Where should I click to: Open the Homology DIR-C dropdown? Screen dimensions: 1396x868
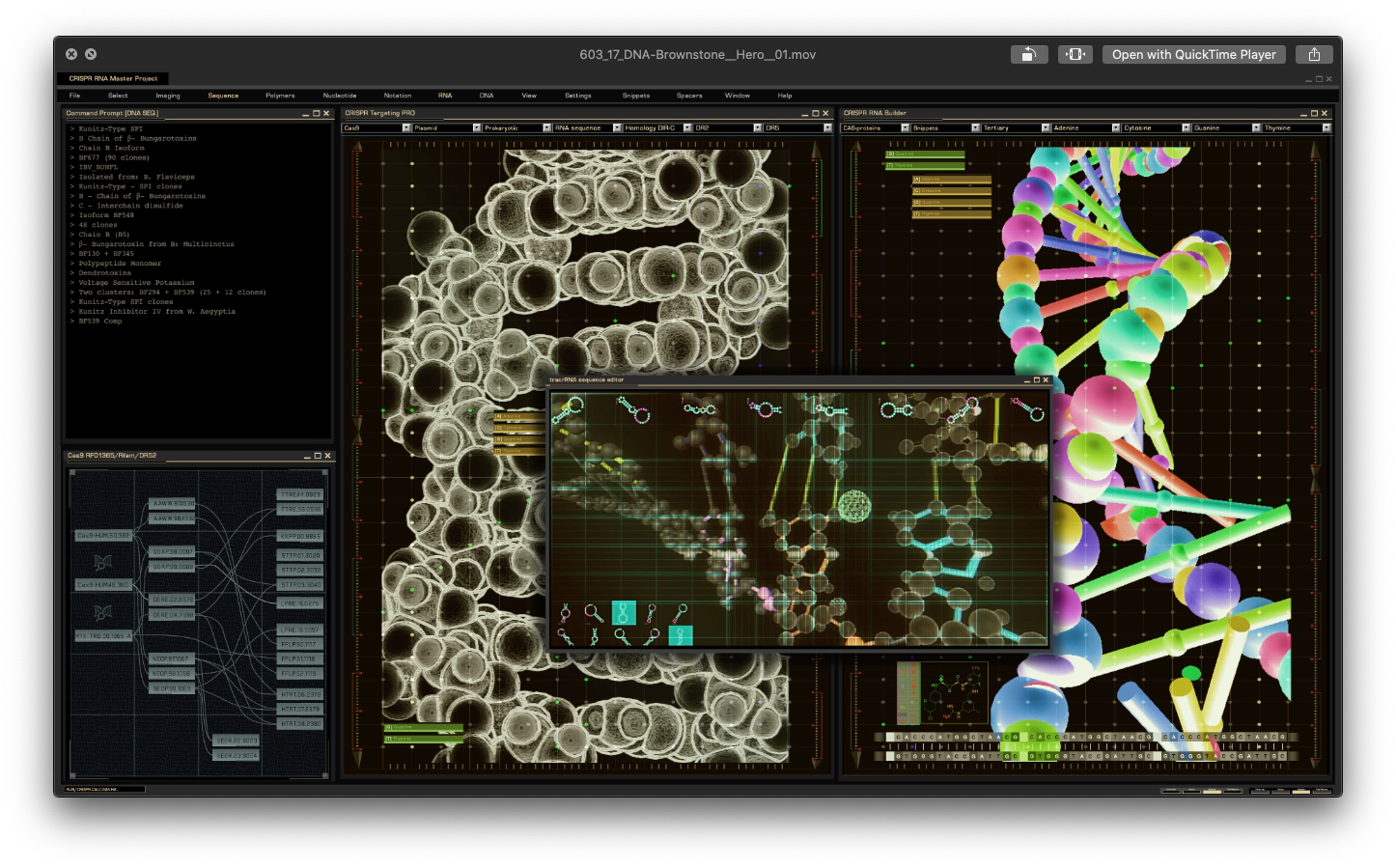point(658,127)
